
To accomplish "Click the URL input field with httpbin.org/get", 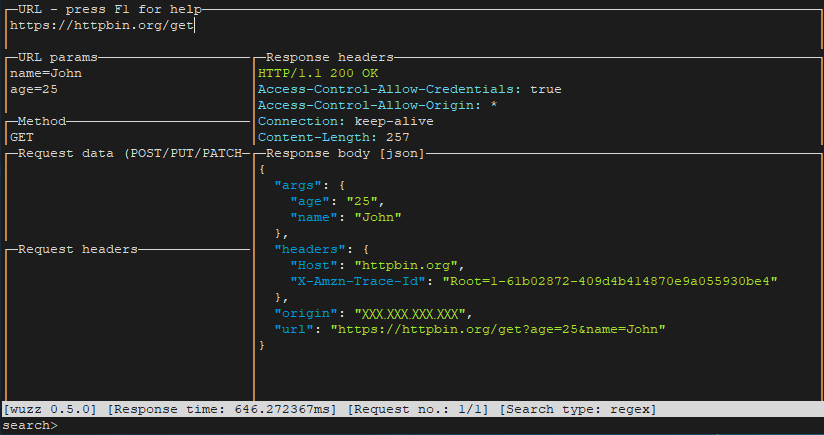I will click(102, 26).
